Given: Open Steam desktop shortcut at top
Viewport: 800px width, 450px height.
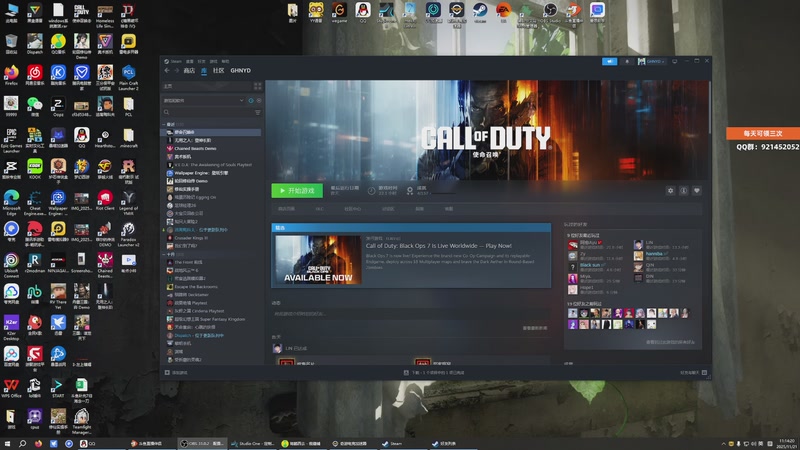Looking at the screenshot, I should pos(480,12).
